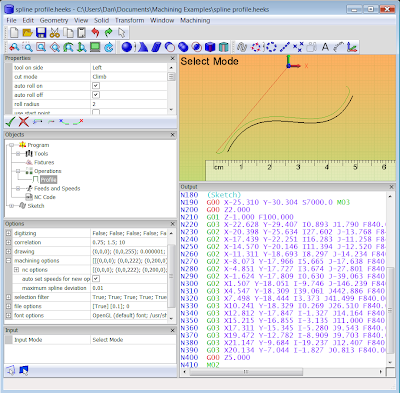Cancel properties with the red X
400x393 pixels.
click(24, 122)
